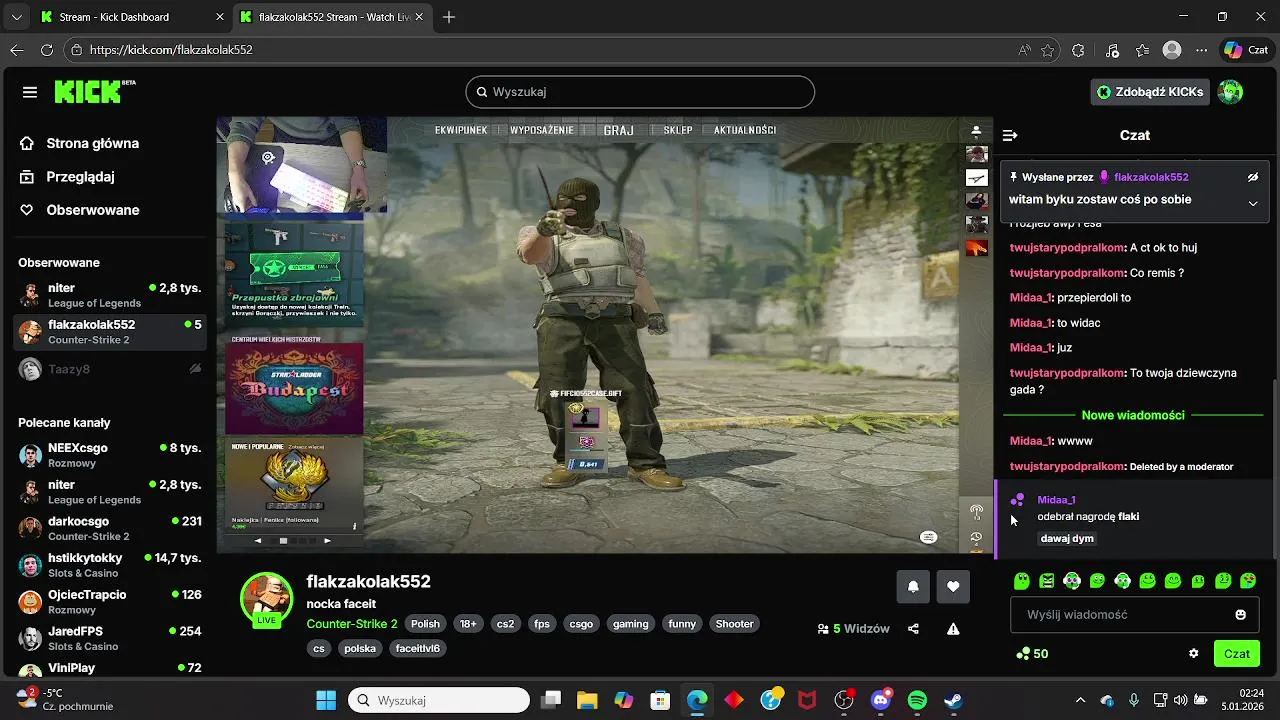This screenshot has width=1280, height=720.
Task: Select the cs2 tag
Action: [x=506, y=624]
